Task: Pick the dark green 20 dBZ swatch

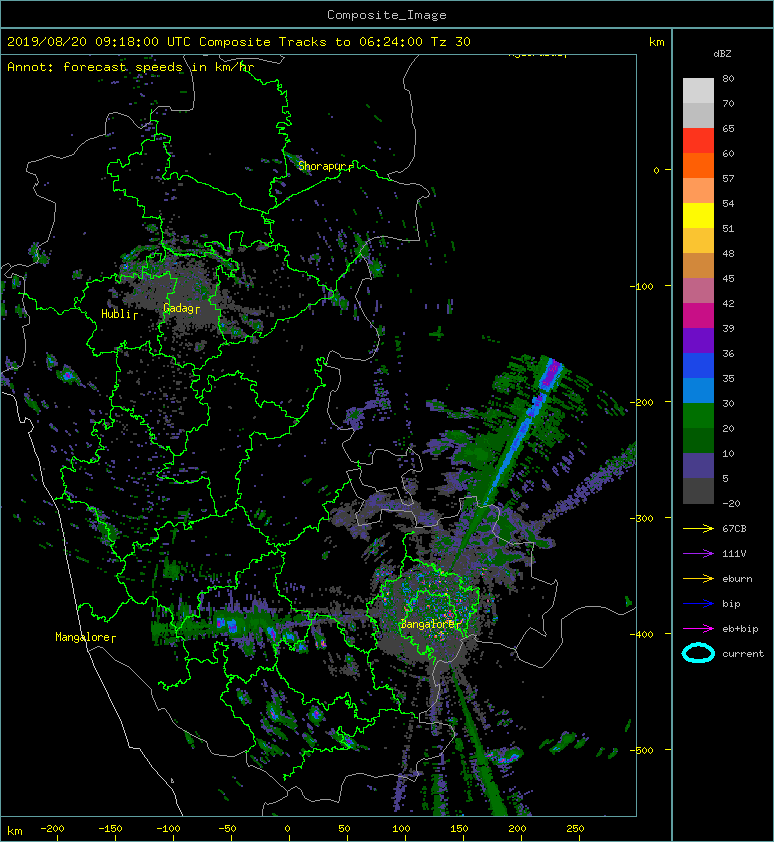Action: click(x=698, y=440)
